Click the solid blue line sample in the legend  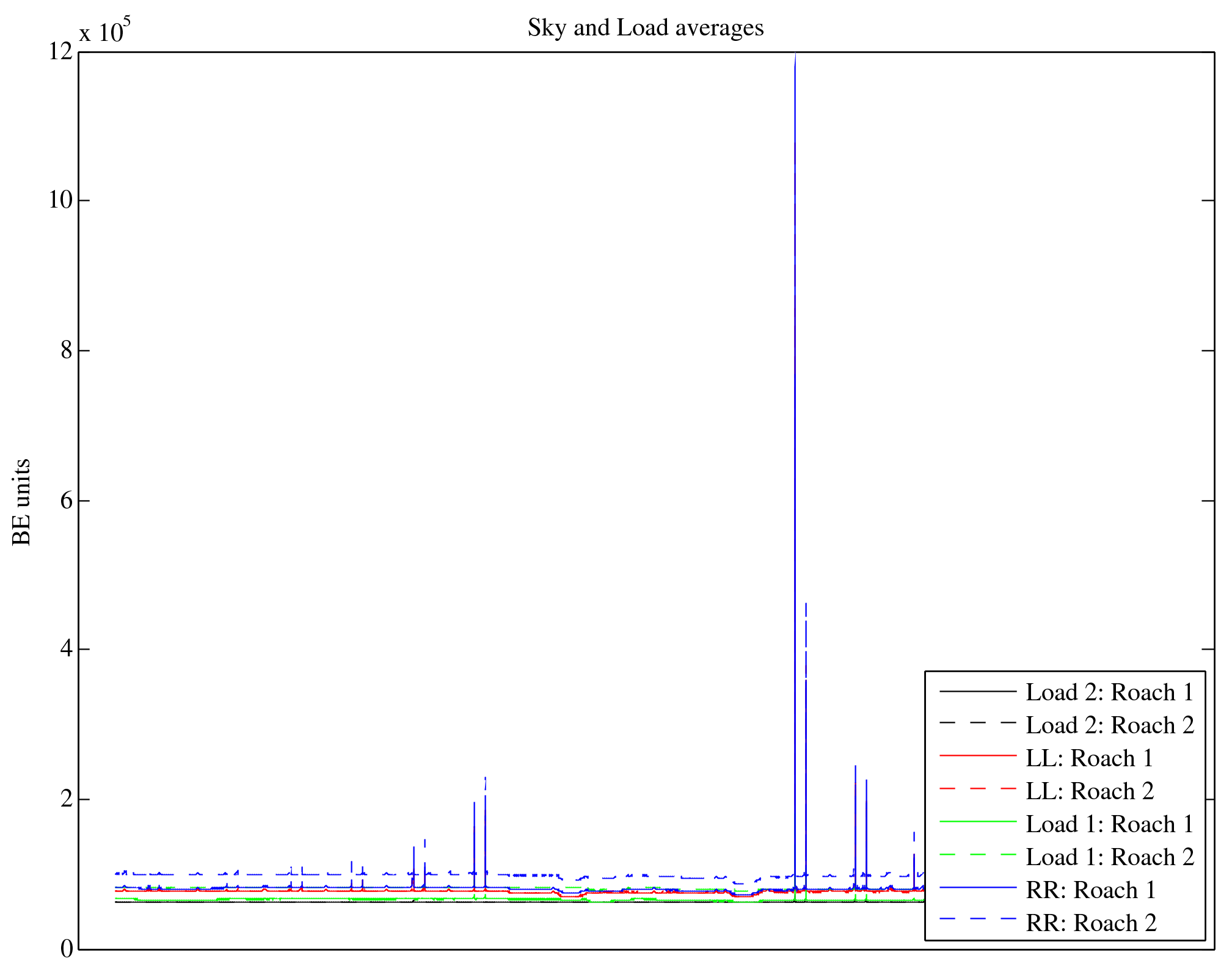click(x=977, y=888)
